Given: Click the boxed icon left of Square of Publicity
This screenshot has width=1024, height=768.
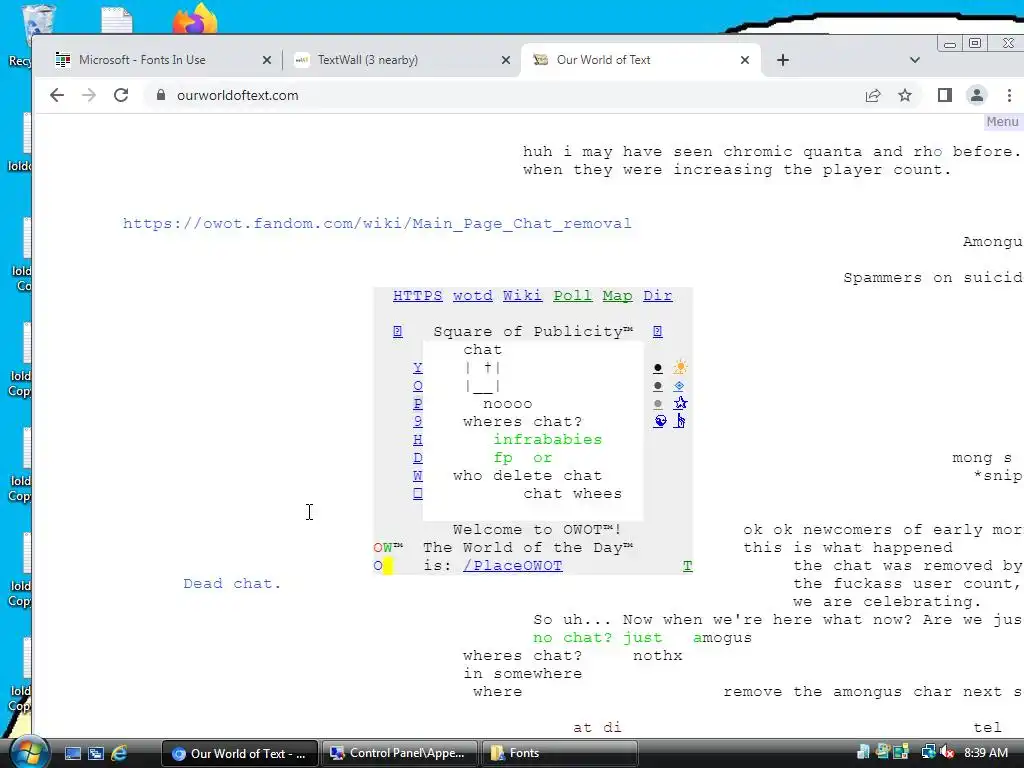Looking at the screenshot, I should pyautogui.click(x=398, y=332).
